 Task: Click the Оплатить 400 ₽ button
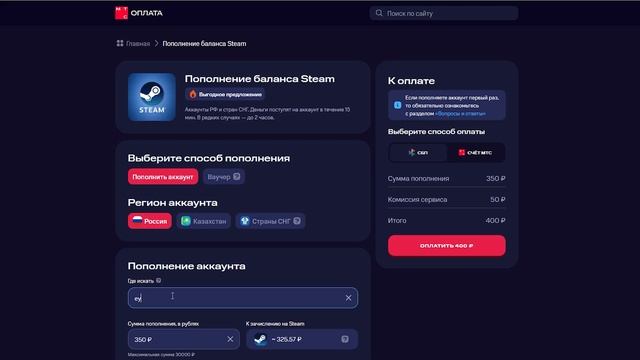pyautogui.click(x=447, y=246)
